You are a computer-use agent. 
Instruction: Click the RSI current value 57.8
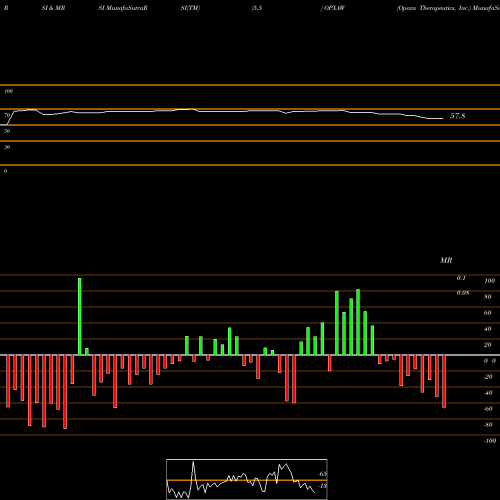coord(457,116)
